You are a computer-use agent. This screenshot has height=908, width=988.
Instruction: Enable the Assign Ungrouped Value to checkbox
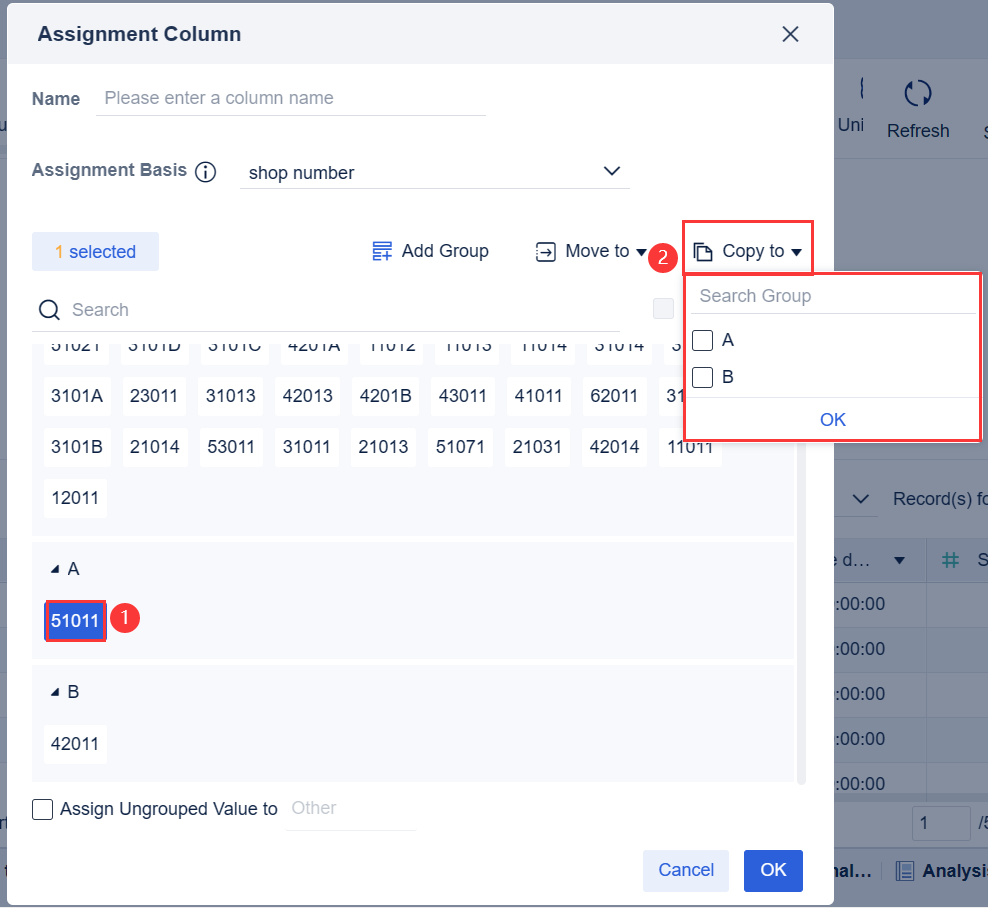42,809
